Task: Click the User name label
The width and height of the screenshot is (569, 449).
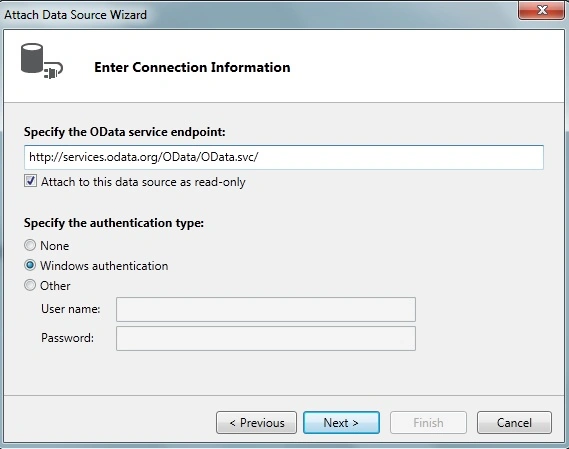Action: click(70, 309)
